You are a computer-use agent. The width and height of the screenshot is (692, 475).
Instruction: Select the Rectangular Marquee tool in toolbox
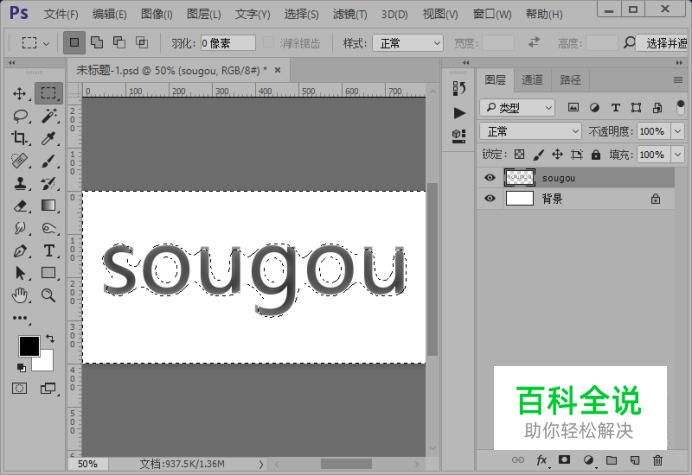49,93
